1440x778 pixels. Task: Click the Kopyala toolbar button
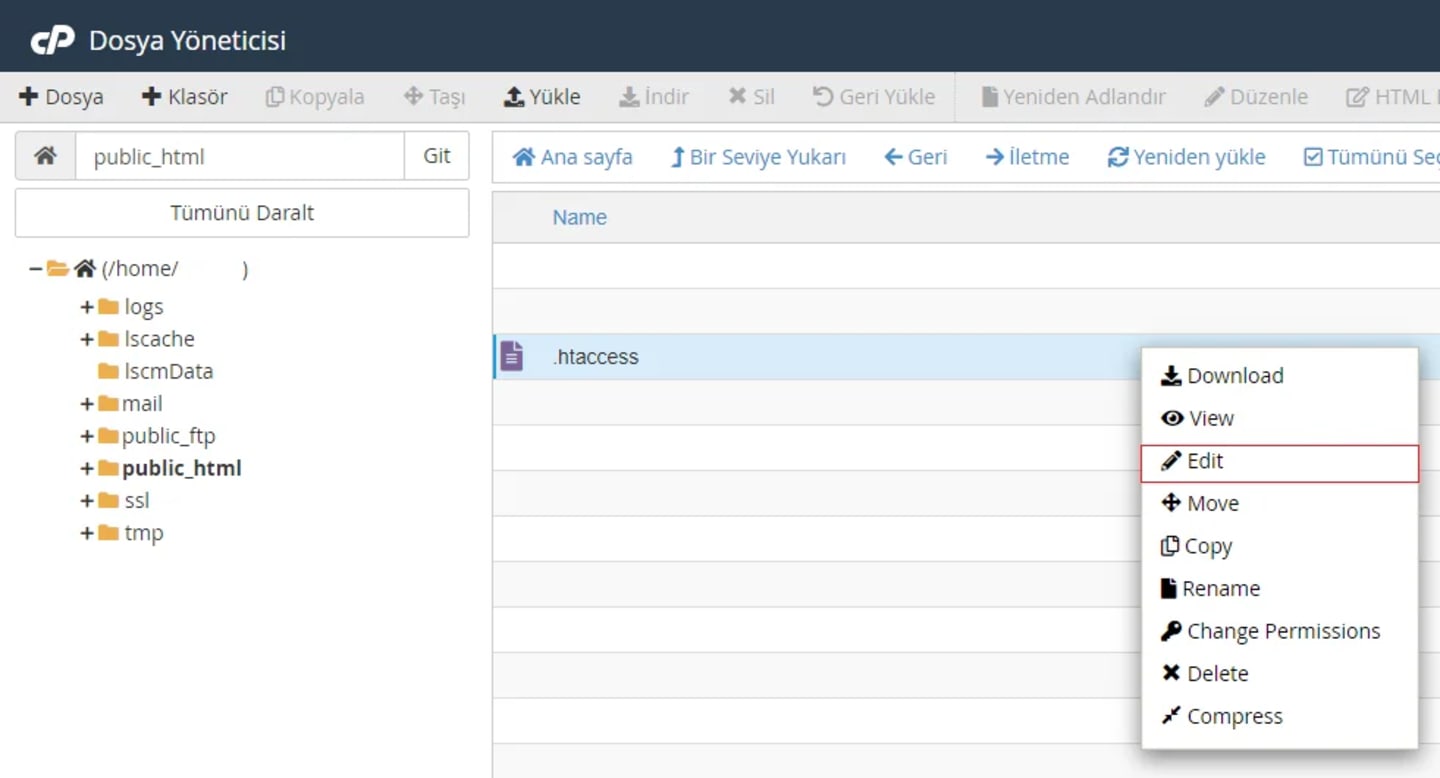coord(314,97)
